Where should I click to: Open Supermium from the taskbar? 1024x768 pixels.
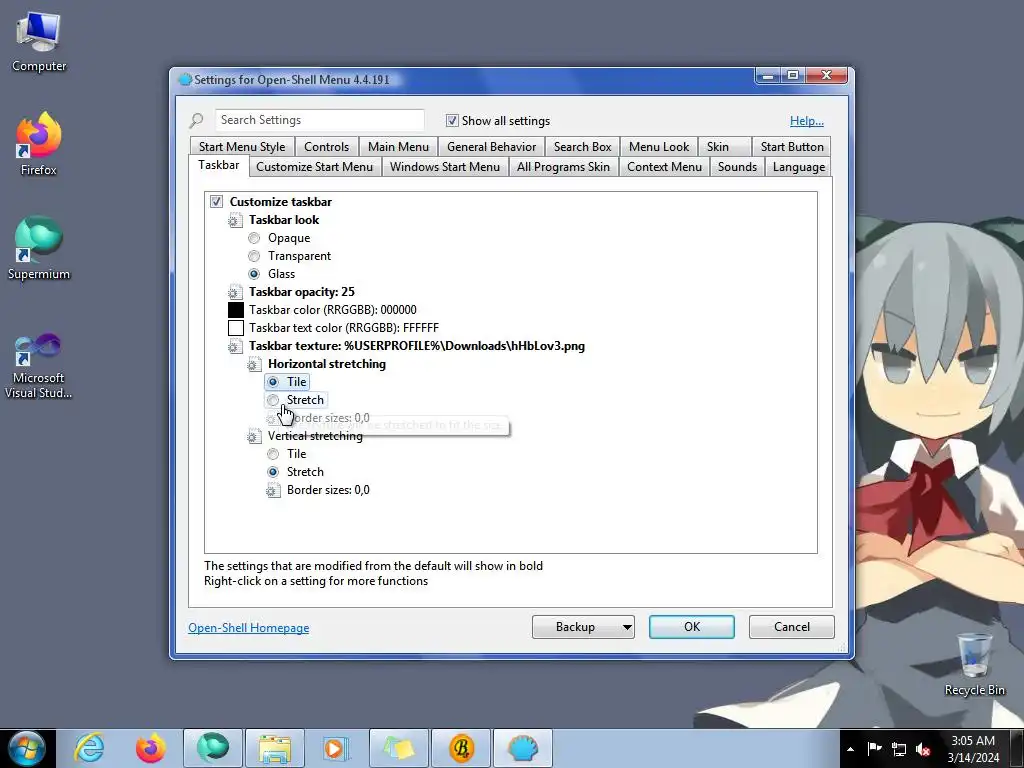[213, 748]
